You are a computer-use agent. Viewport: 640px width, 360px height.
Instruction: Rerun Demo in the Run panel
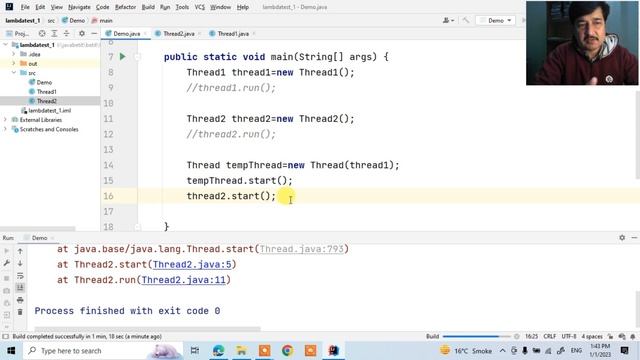pos(7,251)
